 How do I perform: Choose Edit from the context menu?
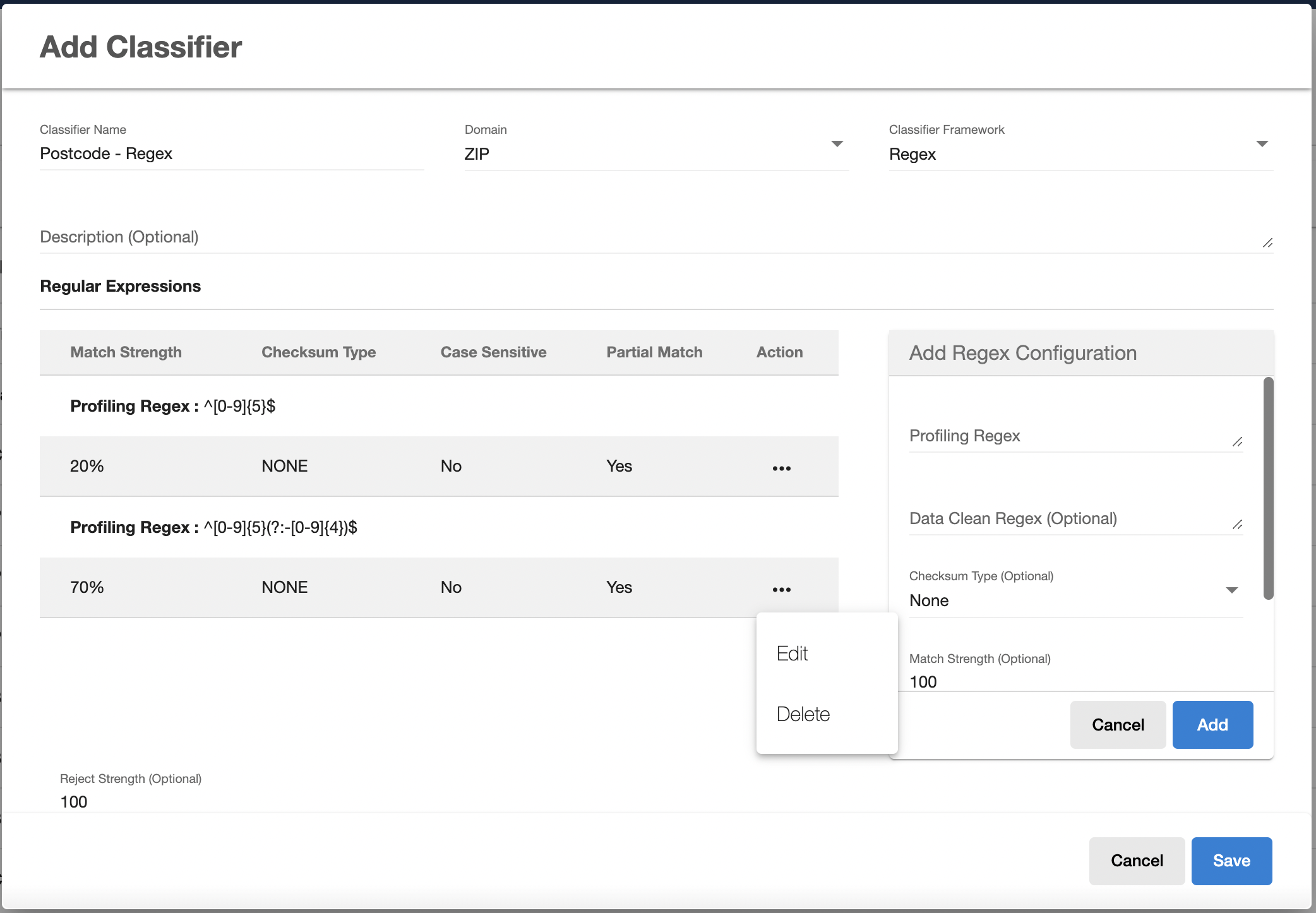click(x=793, y=653)
